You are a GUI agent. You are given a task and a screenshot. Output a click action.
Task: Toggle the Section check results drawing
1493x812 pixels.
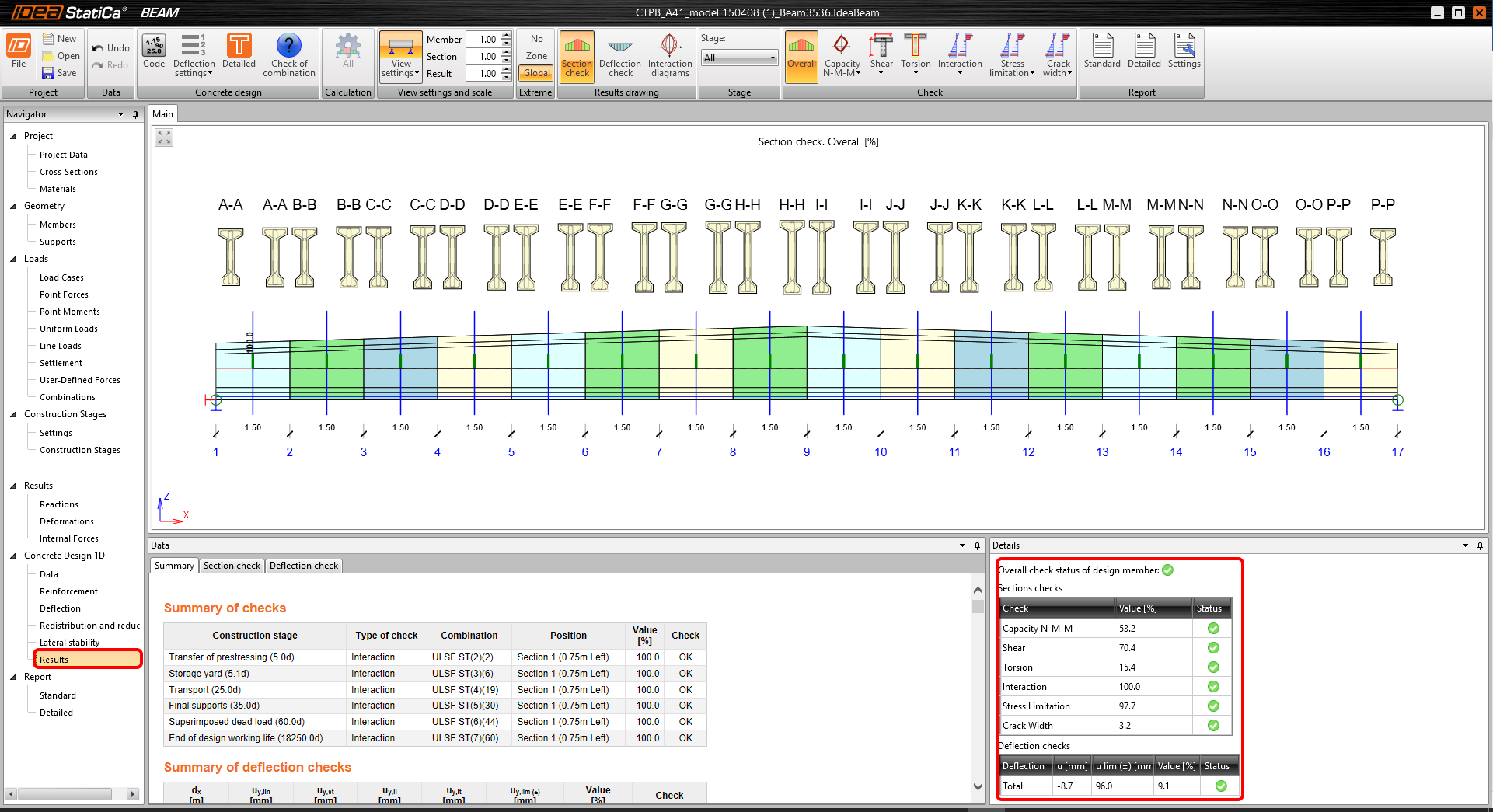click(x=577, y=54)
